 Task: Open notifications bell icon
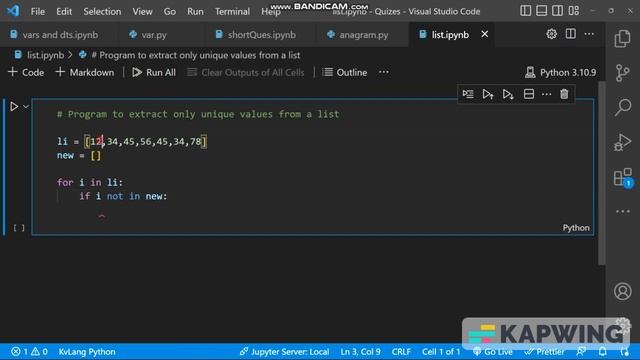602,351
